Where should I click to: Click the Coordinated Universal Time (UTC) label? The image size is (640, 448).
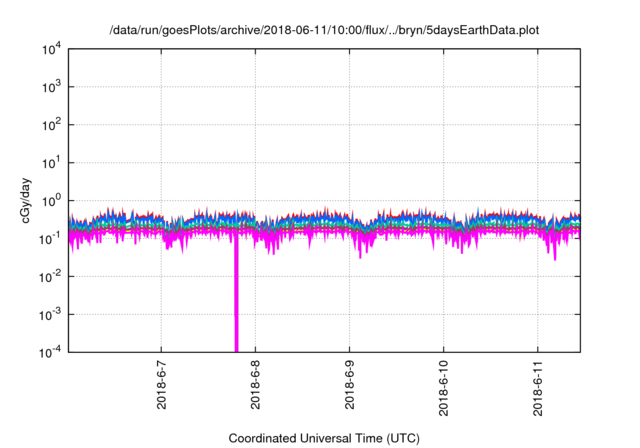(x=324, y=438)
